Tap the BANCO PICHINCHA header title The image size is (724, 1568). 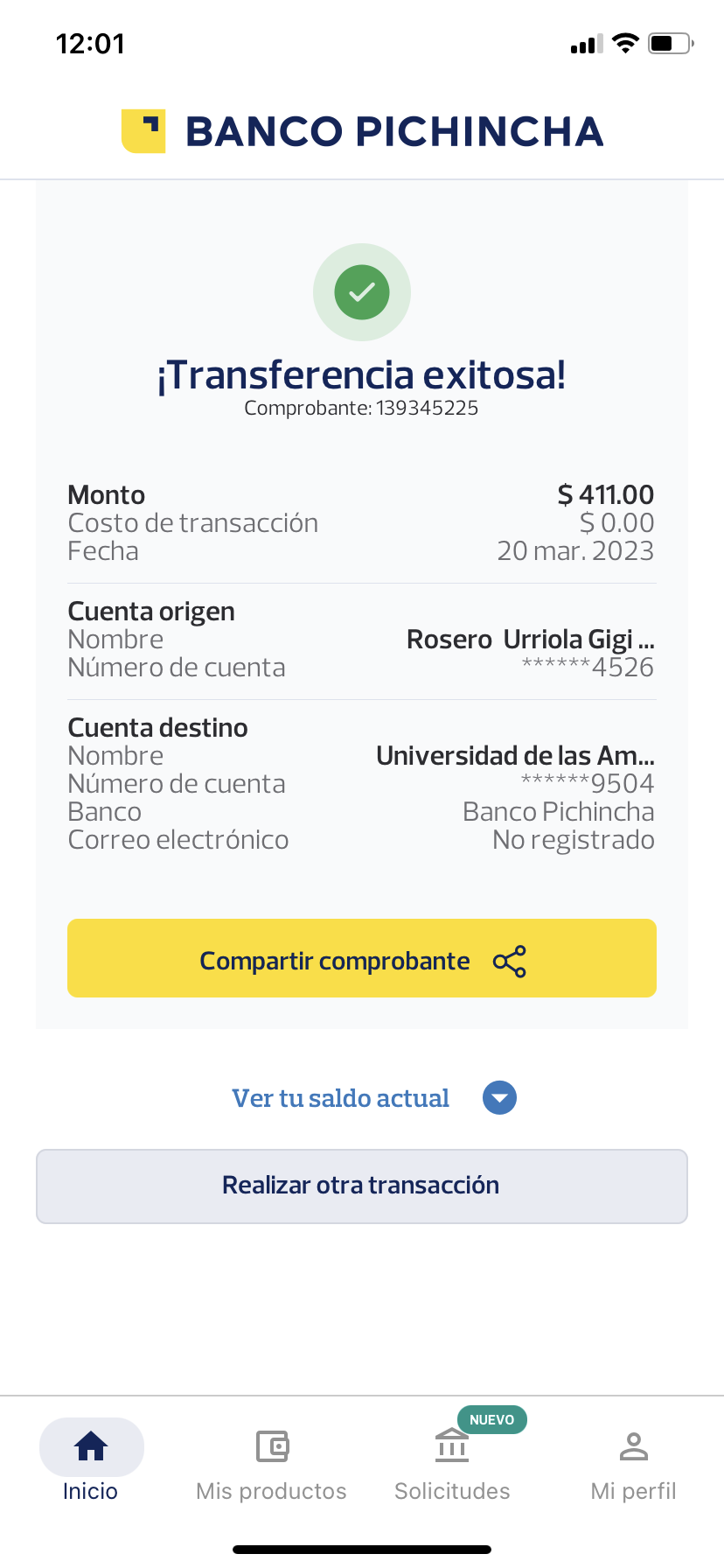pos(394,131)
